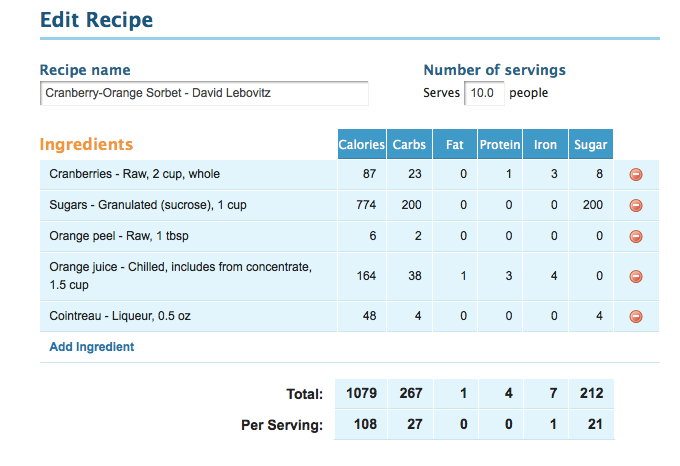Remove the Orange peel ingredient

coord(636,237)
